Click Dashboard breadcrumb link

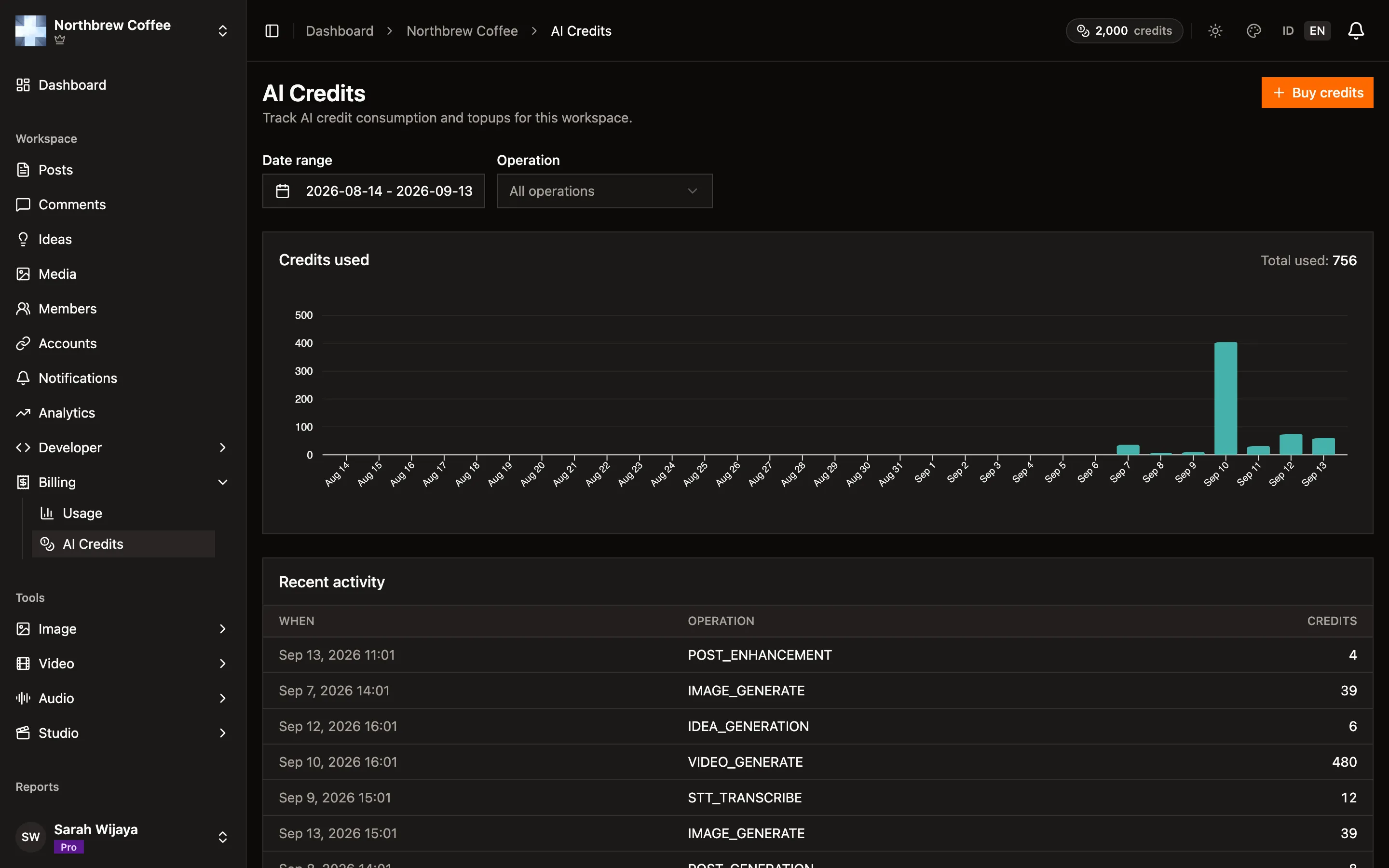click(339, 31)
